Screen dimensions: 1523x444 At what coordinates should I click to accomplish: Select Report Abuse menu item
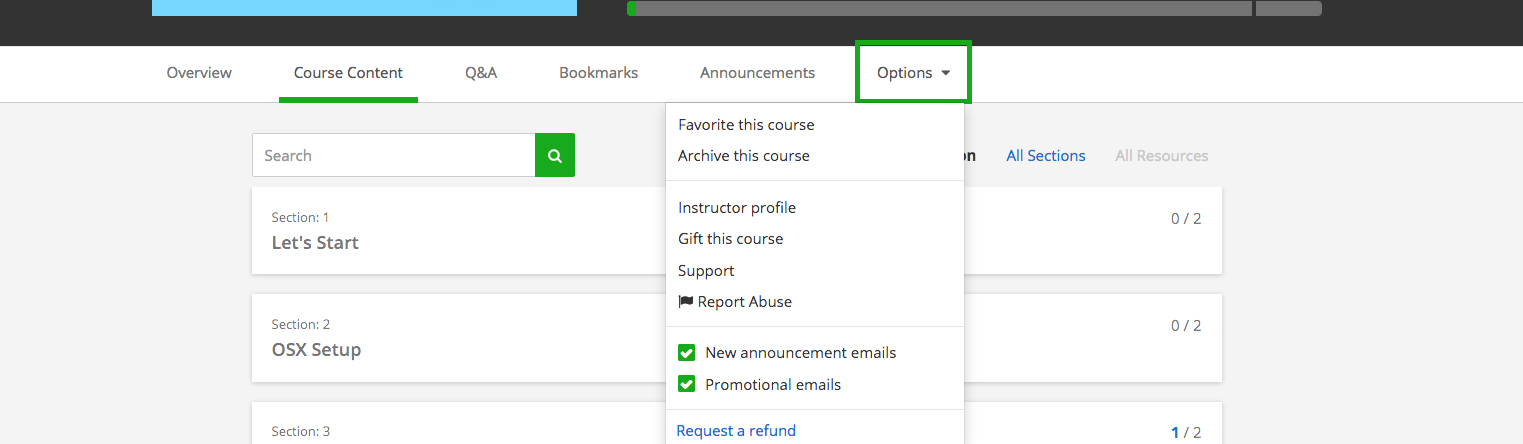pos(736,302)
